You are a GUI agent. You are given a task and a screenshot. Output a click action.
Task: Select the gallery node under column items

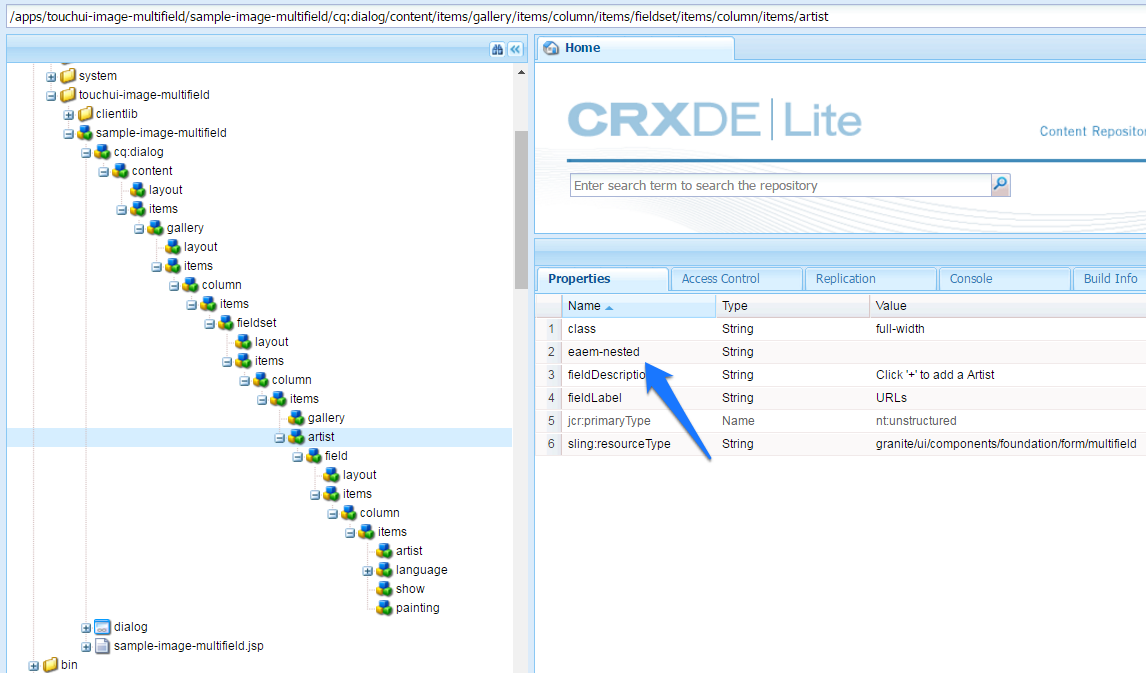(325, 417)
